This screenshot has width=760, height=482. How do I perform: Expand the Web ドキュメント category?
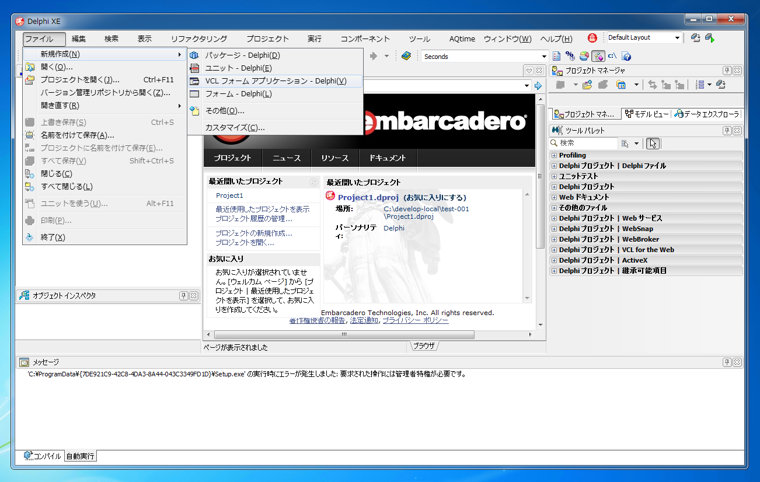pyautogui.click(x=554, y=197)
